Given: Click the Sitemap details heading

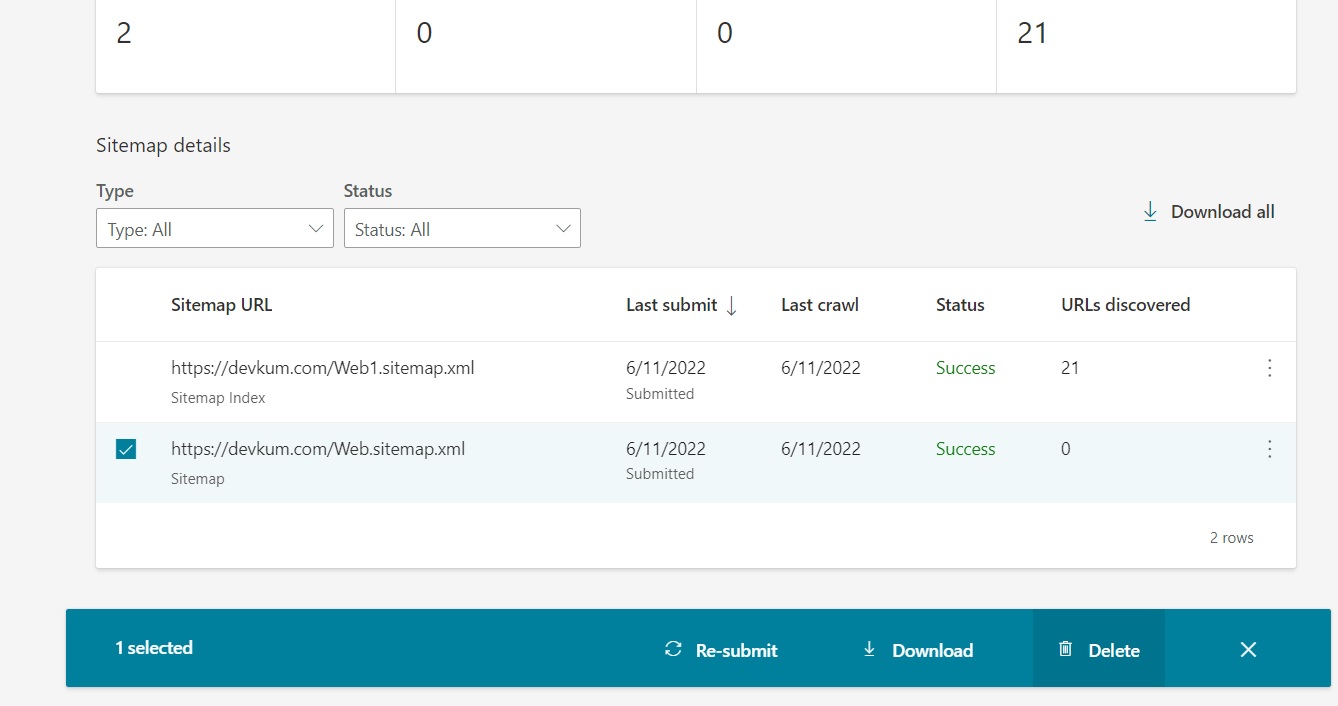Looking at the screenshot, I should click(163, 146).
